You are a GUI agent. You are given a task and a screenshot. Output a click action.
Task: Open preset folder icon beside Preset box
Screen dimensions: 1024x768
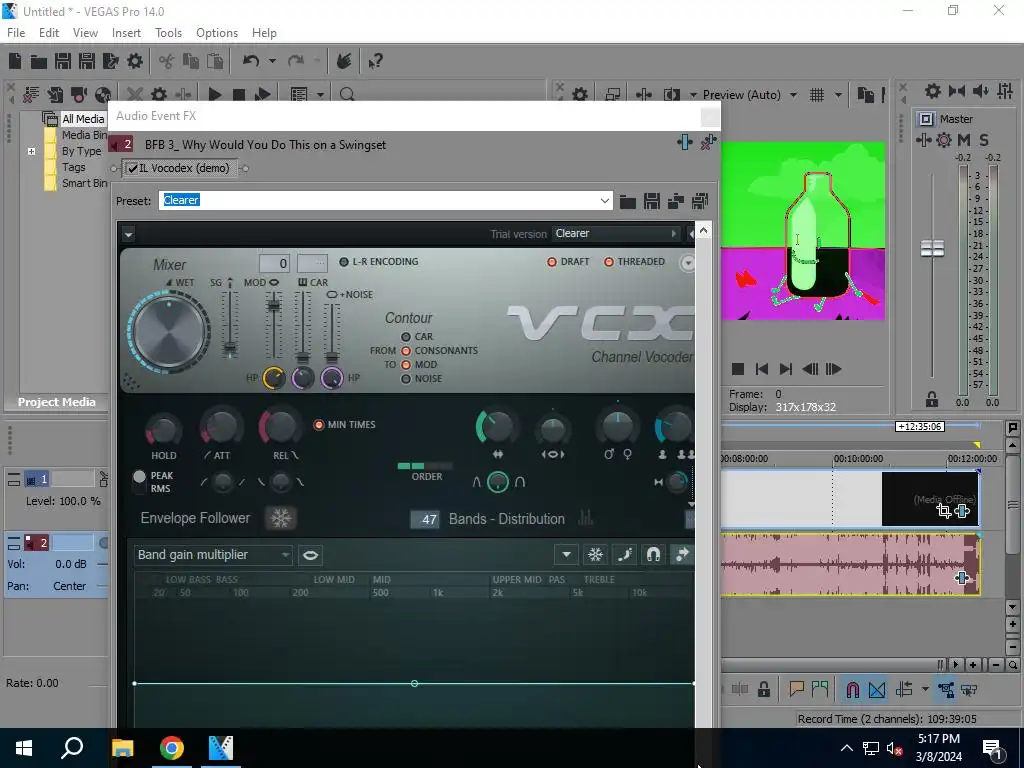click(x=628, y=201)
